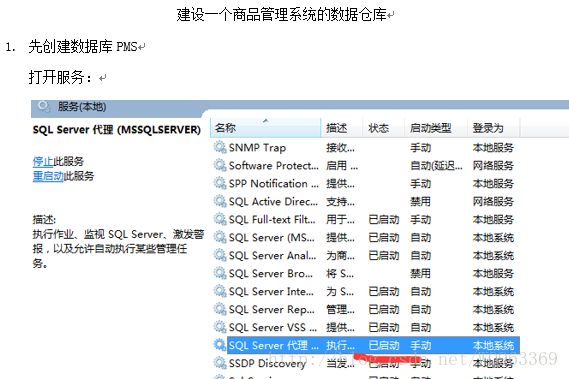
Task: Click the gear icon beside SQL Full-text Filt...
Action: 220,219
